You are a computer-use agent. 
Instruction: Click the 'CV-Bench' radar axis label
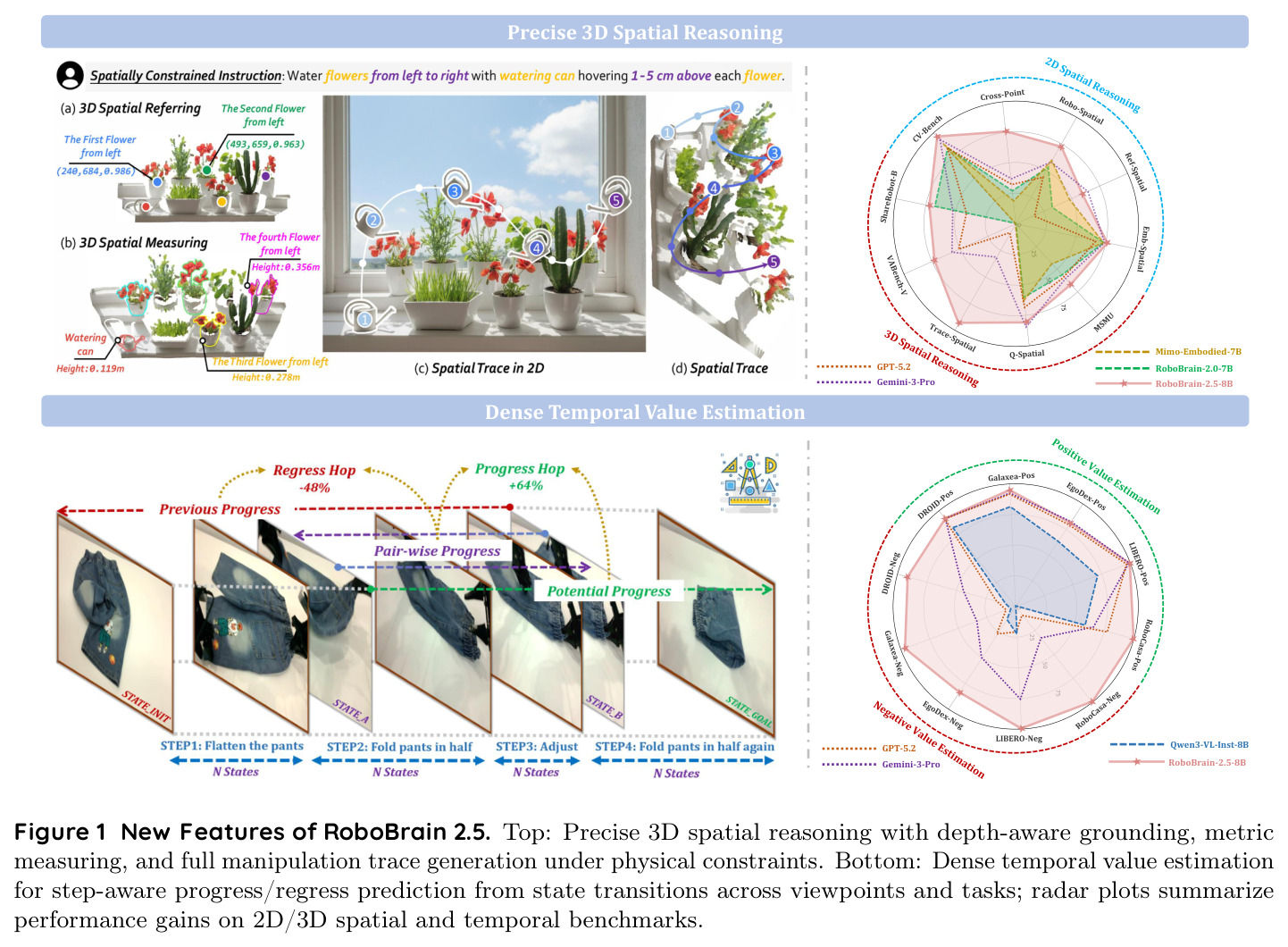pyautogui.click(x=927, y=129)
